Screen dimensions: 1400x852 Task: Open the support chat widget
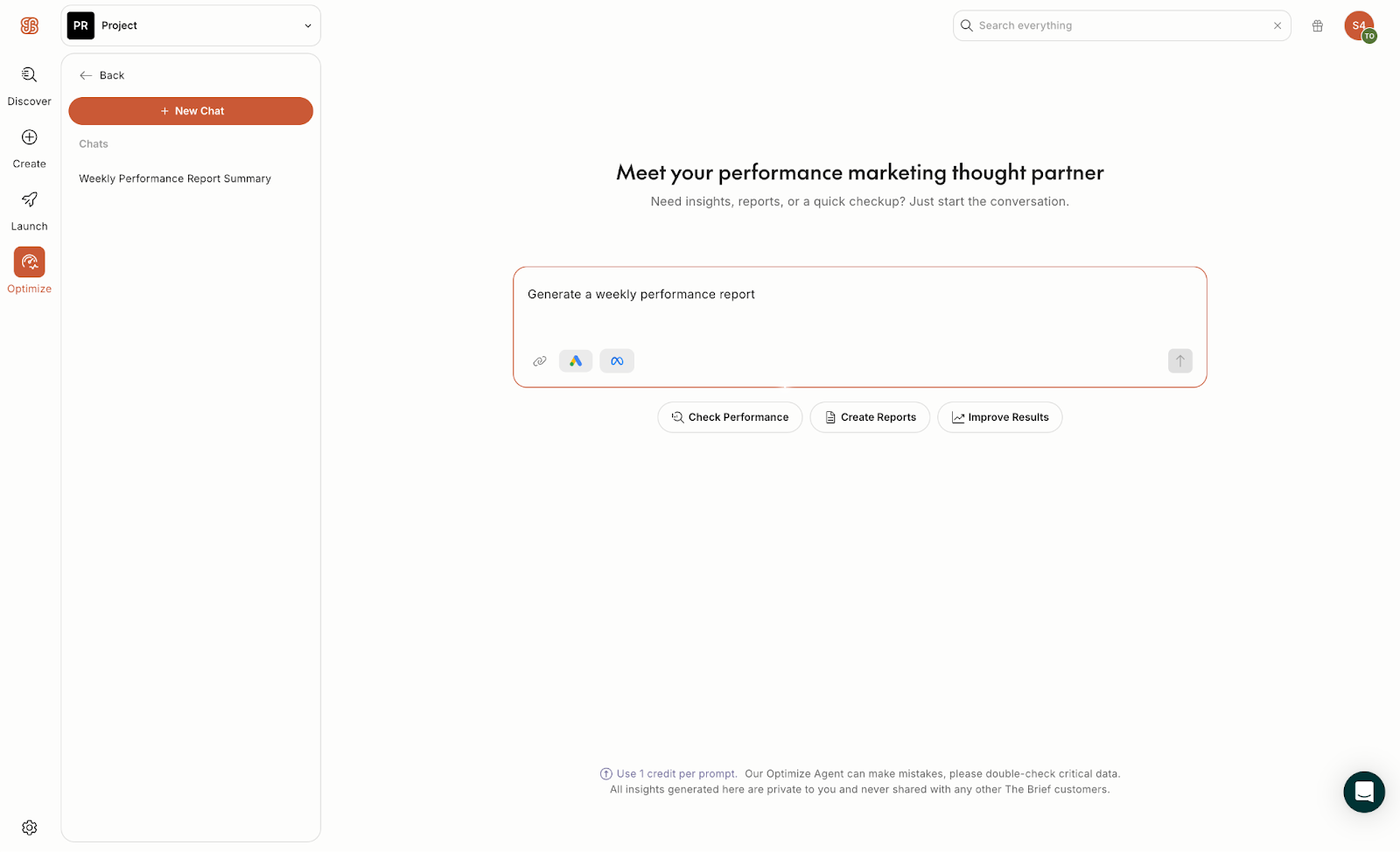1364,792
